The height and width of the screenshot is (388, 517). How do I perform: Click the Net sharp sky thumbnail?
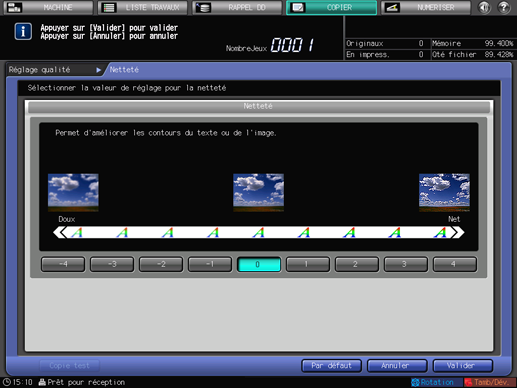pos(444,192)
